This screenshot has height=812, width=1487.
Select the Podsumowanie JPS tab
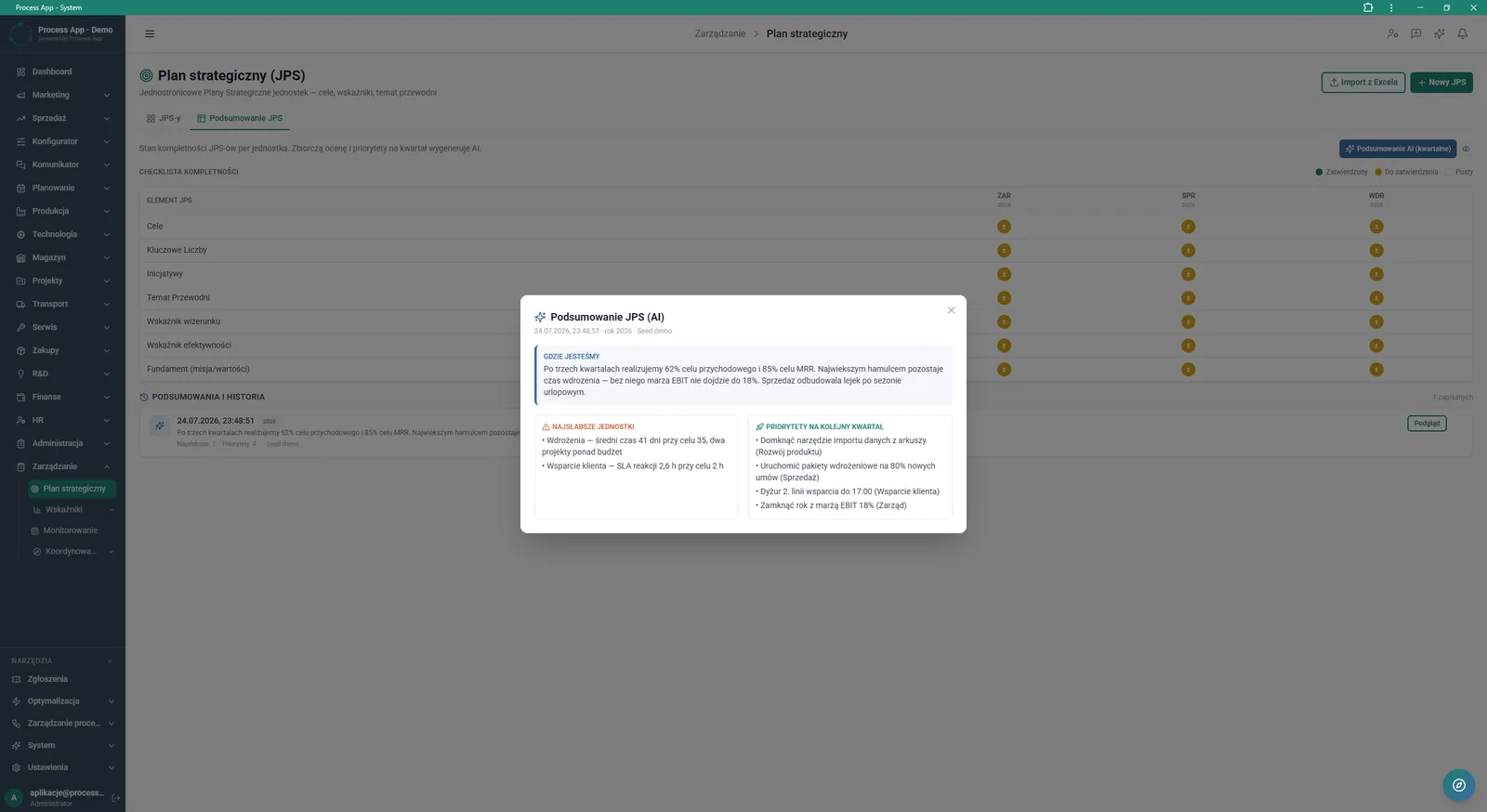240,118
